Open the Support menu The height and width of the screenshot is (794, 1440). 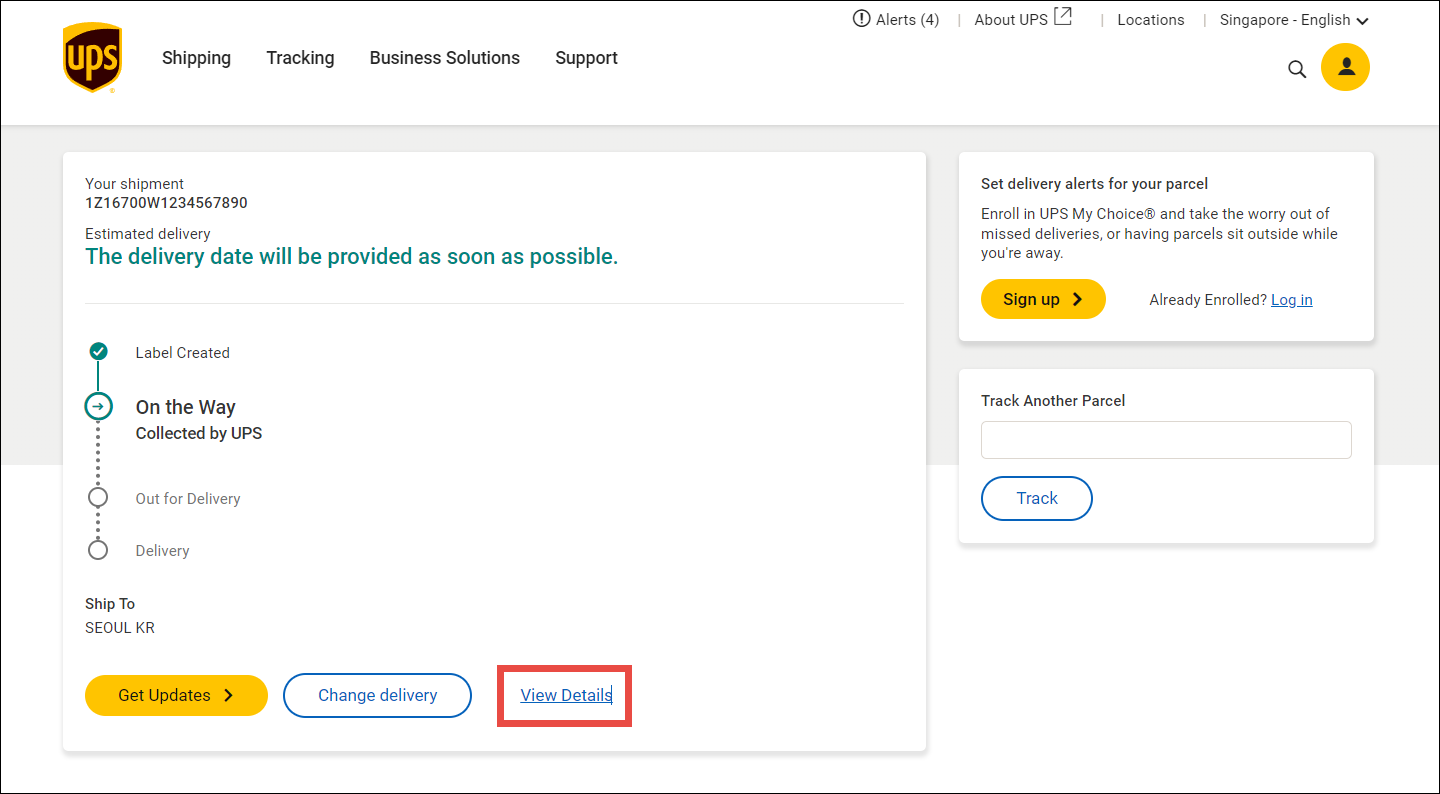[586, 58]
